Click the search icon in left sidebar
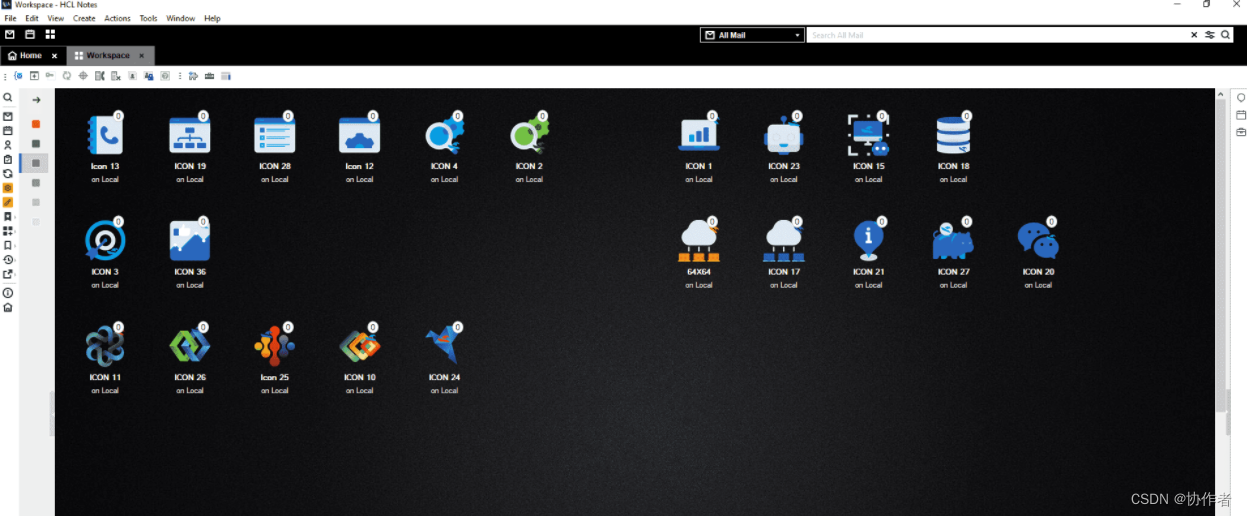Viewport: 1247px width, 516px height. 8,98
